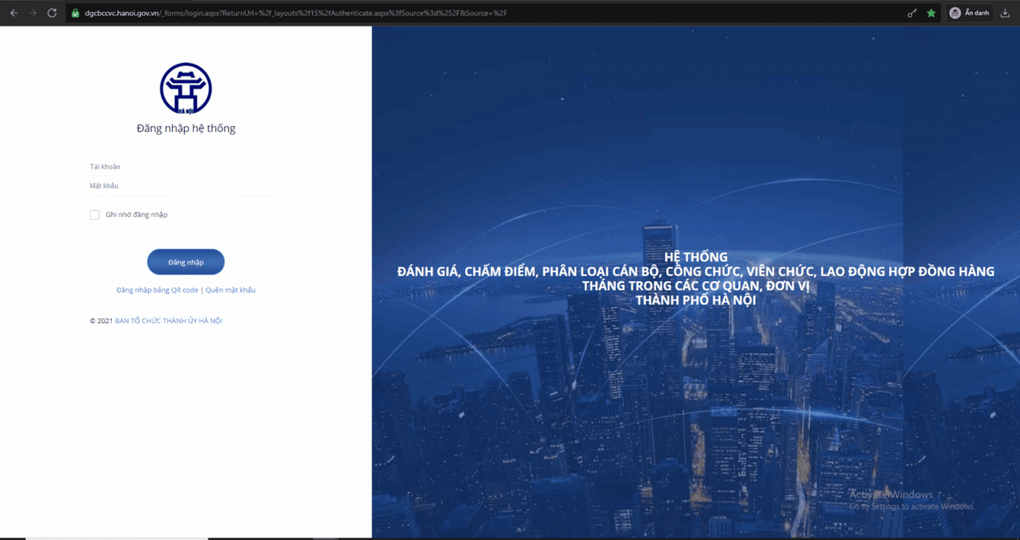Click the 'Ghi nhớ đăng nhập' label text
Image resolution: width=1020 pixels, height=540 pixels.
137,215
